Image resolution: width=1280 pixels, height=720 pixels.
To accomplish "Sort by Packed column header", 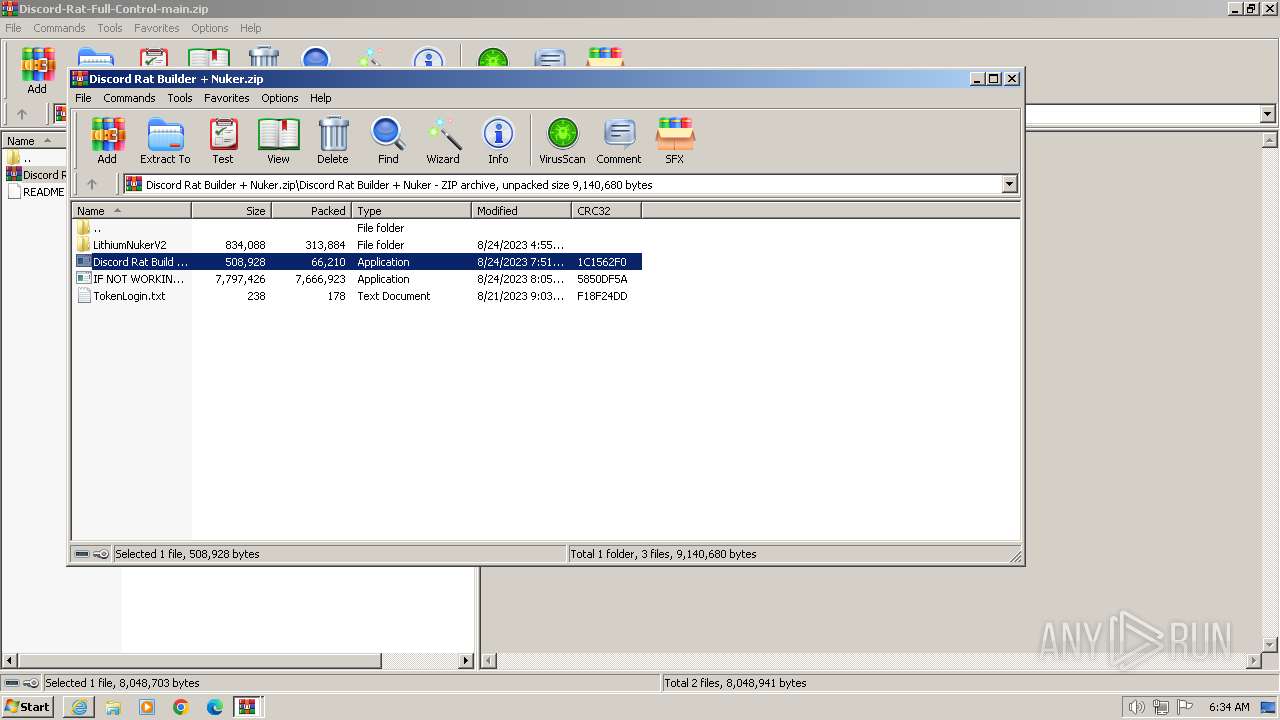I will (312, 211).
